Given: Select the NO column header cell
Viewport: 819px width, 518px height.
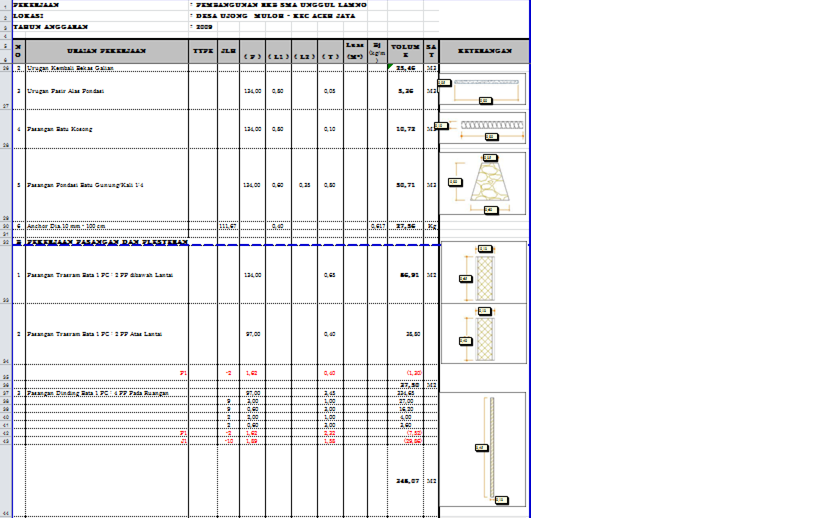Looking at the screenshot, I should pyautogui.click(x=18, y=51).
